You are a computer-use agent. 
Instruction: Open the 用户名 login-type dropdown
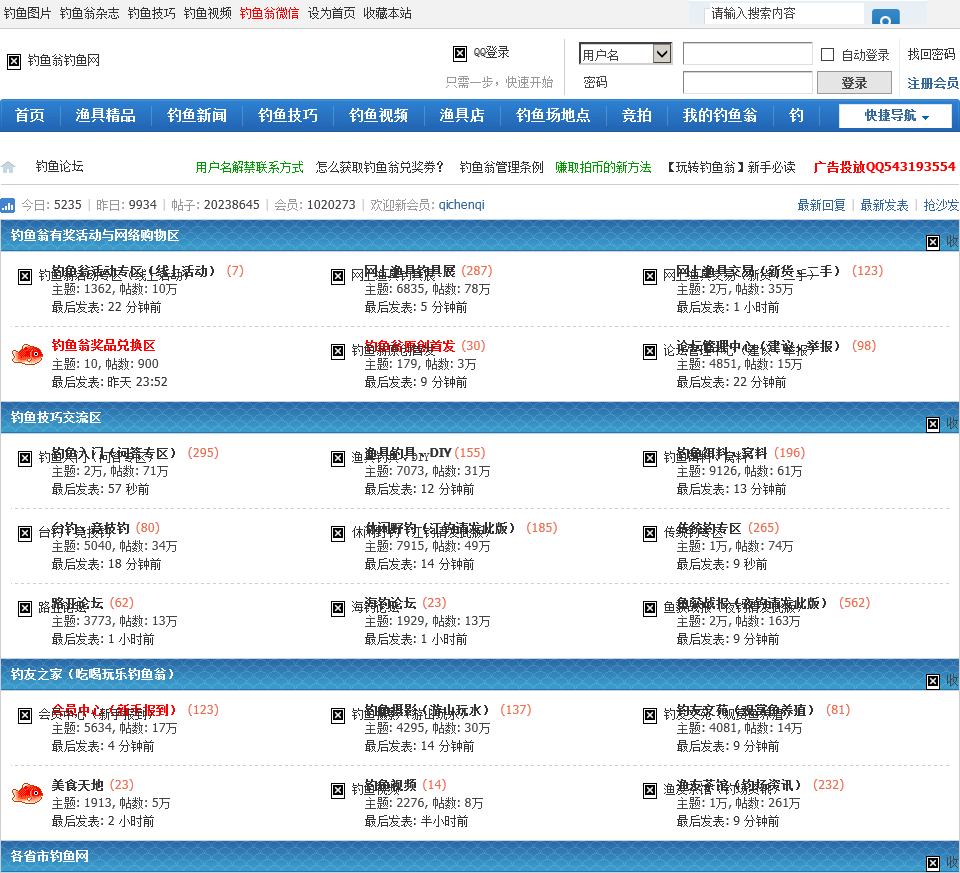point(625,54)
